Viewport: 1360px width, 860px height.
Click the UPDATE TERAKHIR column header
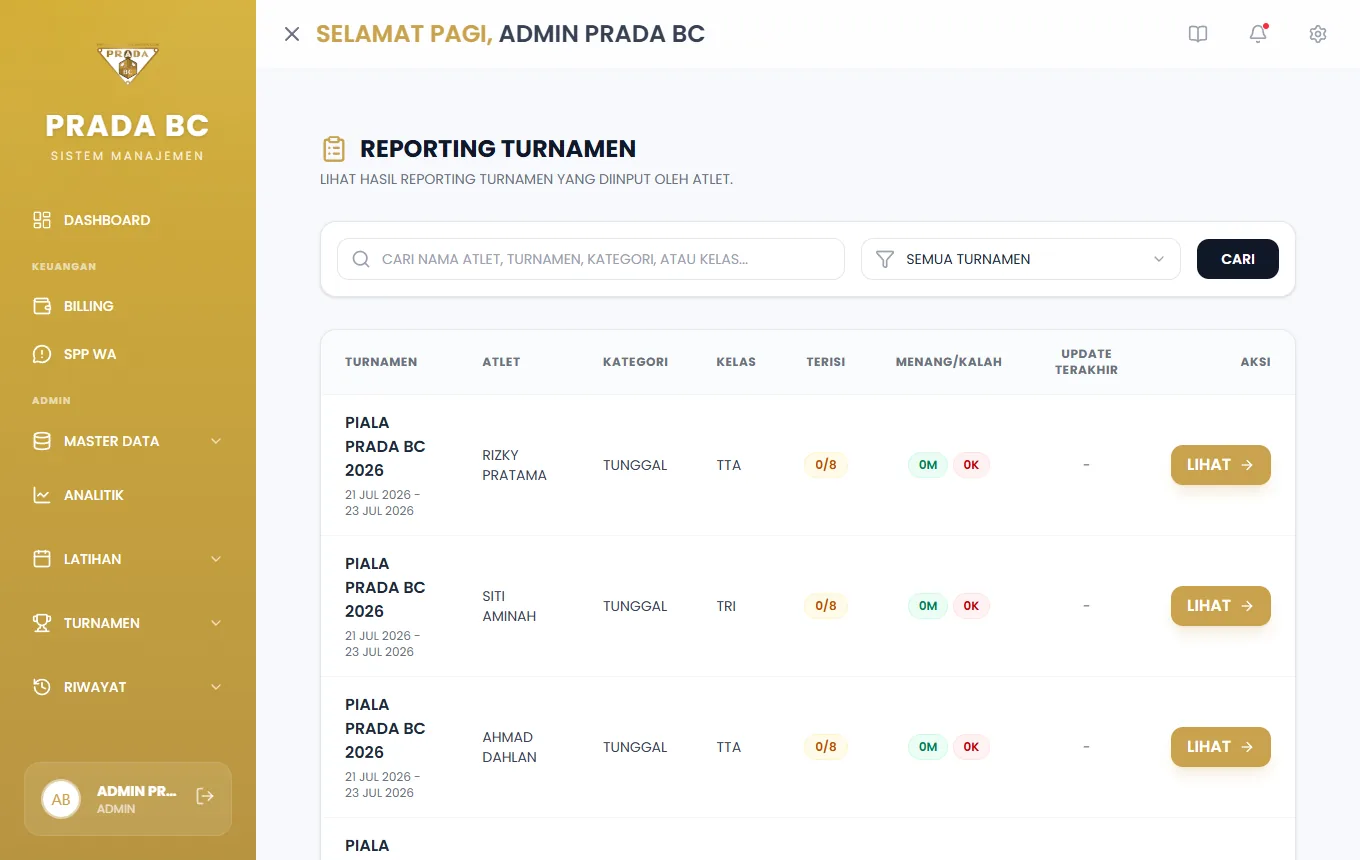1086,362
